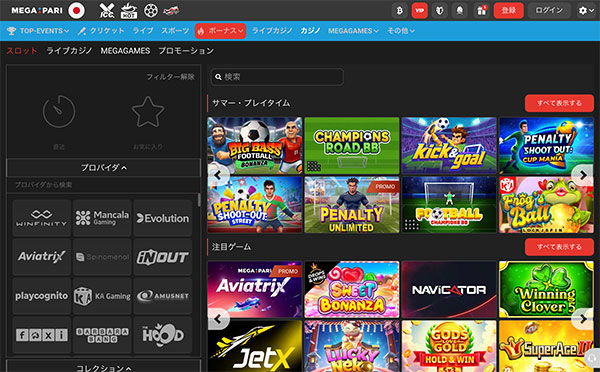Select the KA Gaming provider filter

click(102, 296)
